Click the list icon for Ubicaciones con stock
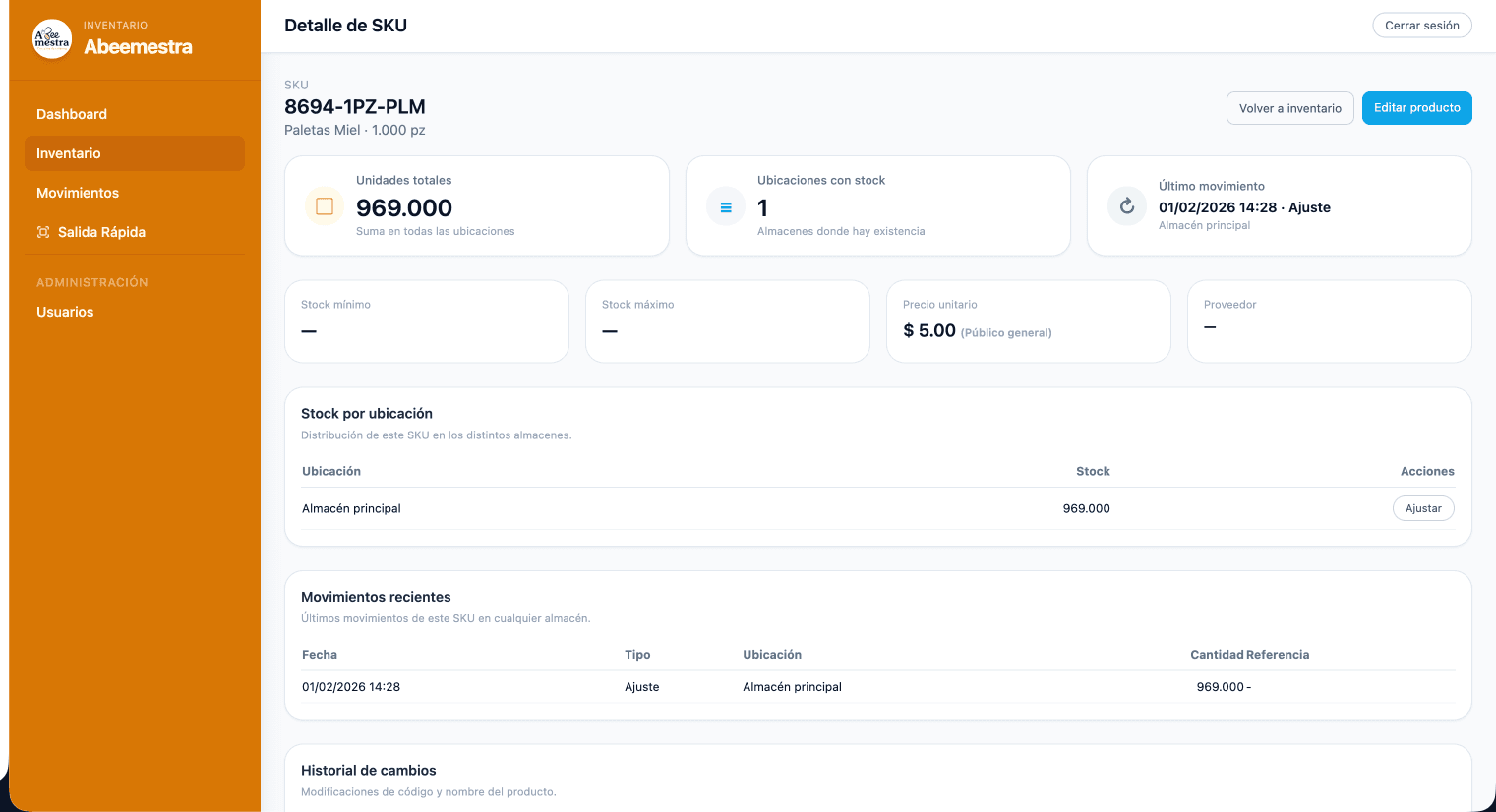Viewport: 1496px width, 812px height. (726, 207)
